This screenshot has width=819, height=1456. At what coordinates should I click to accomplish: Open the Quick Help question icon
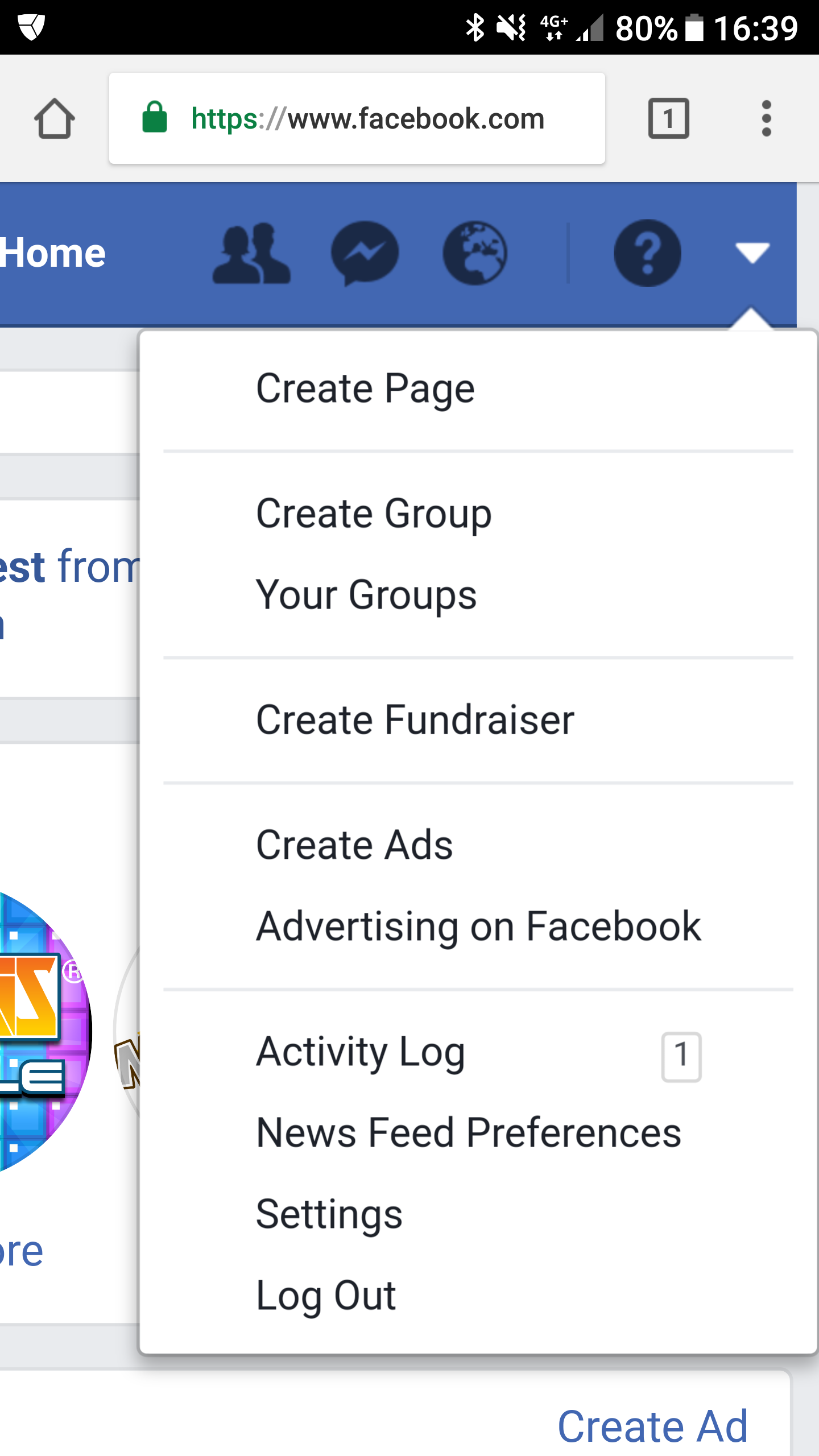coord(647,253)
